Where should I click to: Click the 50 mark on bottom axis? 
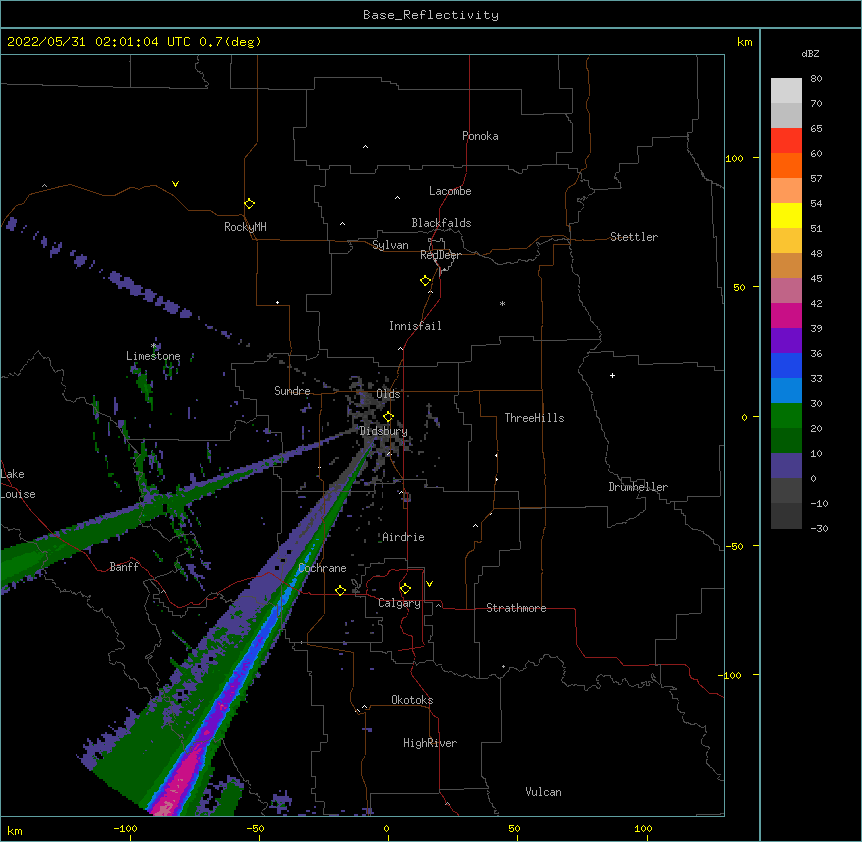(x=514, y=828)
